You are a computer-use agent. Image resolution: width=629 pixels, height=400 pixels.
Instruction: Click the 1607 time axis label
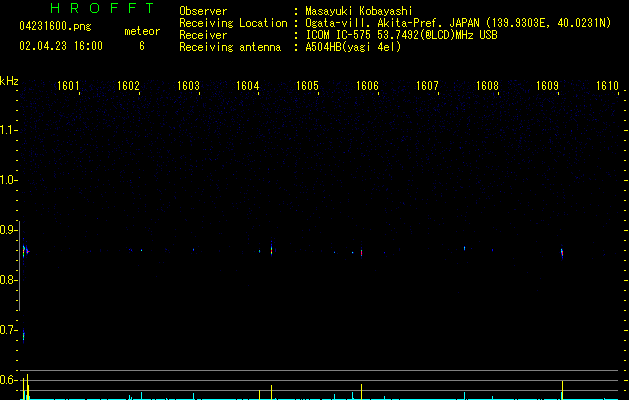pyautogui.click(x=427, y=86)
